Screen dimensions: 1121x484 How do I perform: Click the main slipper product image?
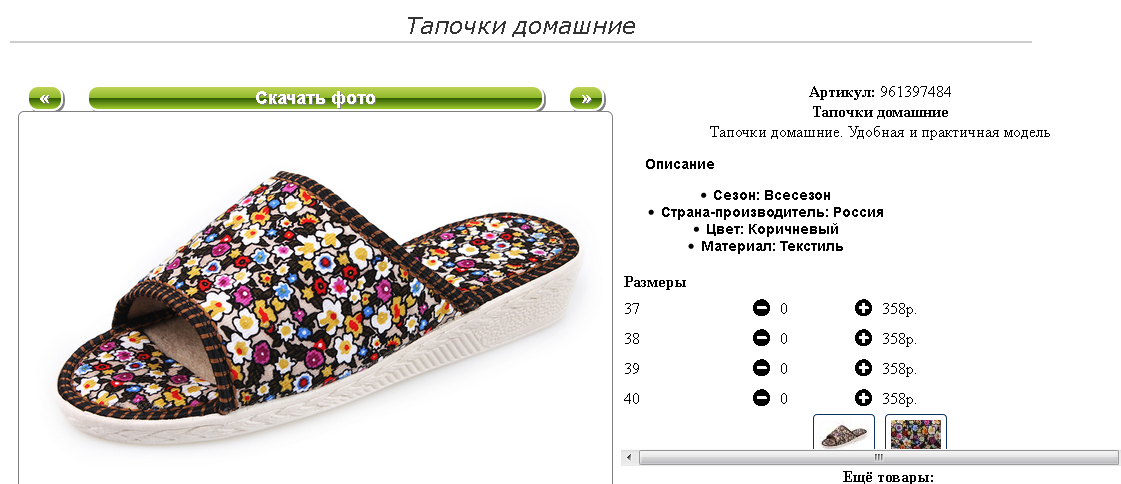click(x=315, y=307)
